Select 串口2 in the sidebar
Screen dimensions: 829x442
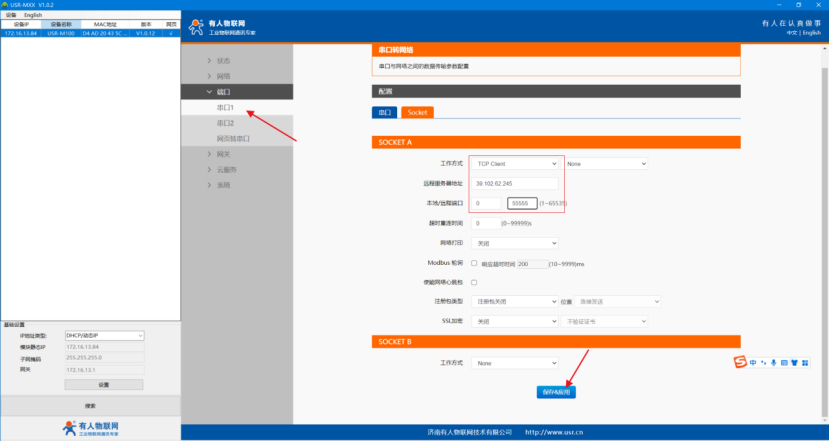[226, 123]
